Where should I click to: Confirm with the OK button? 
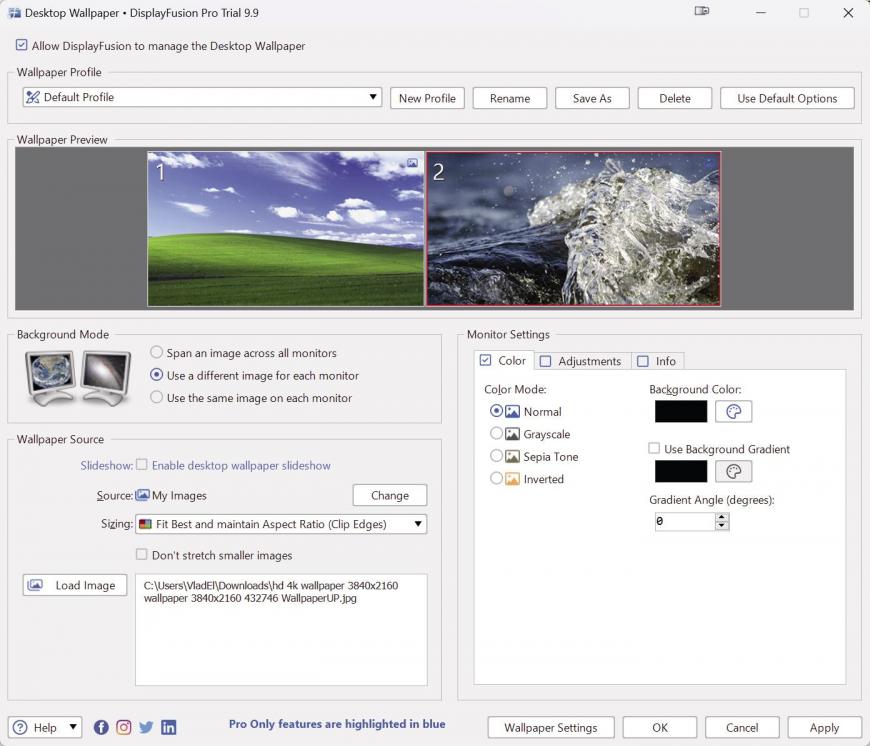pos(660,727)
